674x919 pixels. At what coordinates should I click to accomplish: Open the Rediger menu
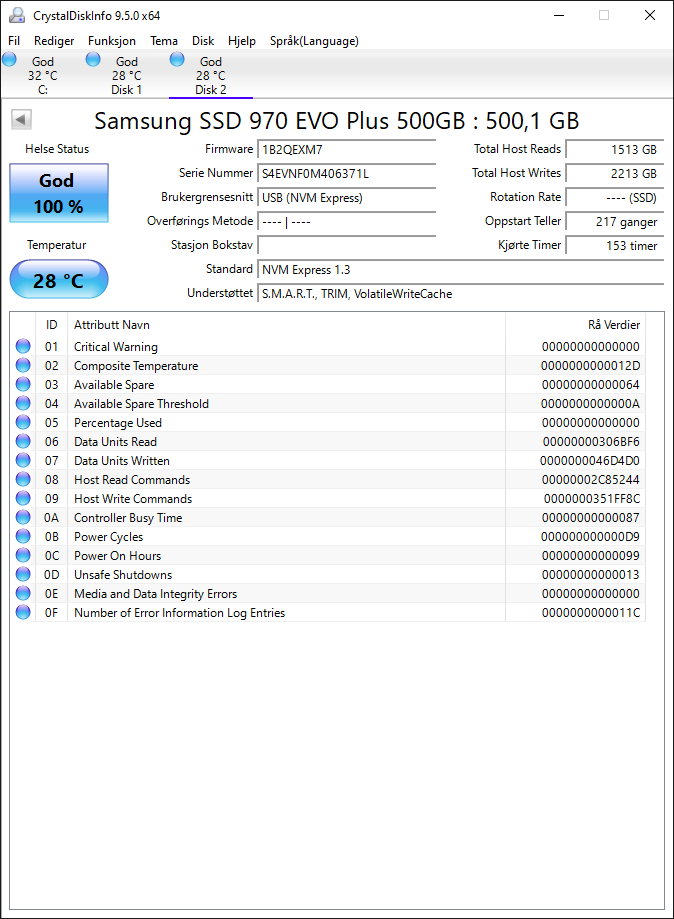pos(54,41)
